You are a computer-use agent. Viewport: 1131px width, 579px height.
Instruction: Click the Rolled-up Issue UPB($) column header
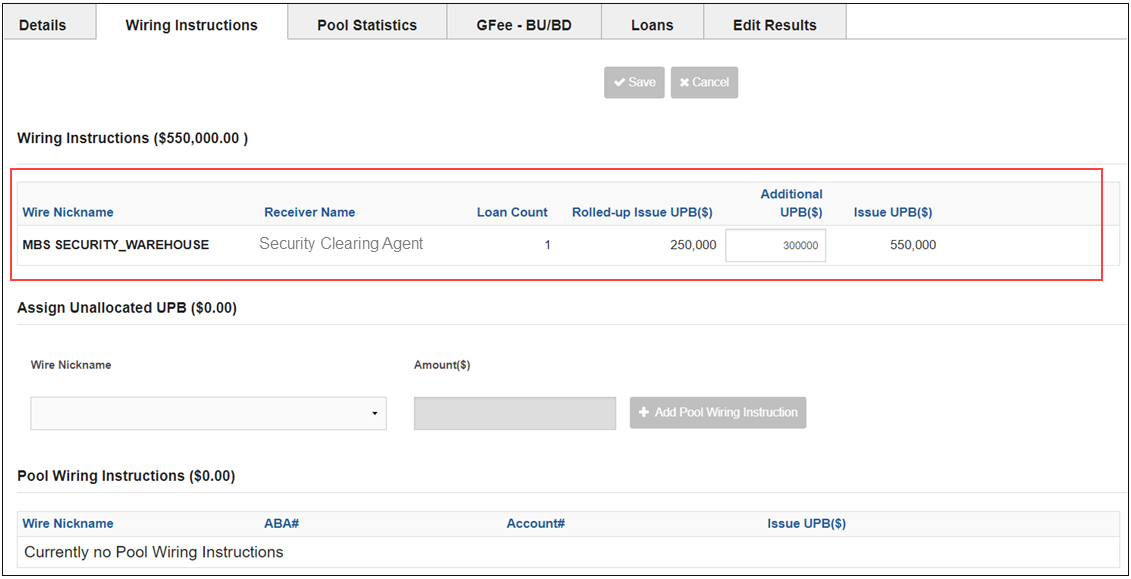[642, 212]
